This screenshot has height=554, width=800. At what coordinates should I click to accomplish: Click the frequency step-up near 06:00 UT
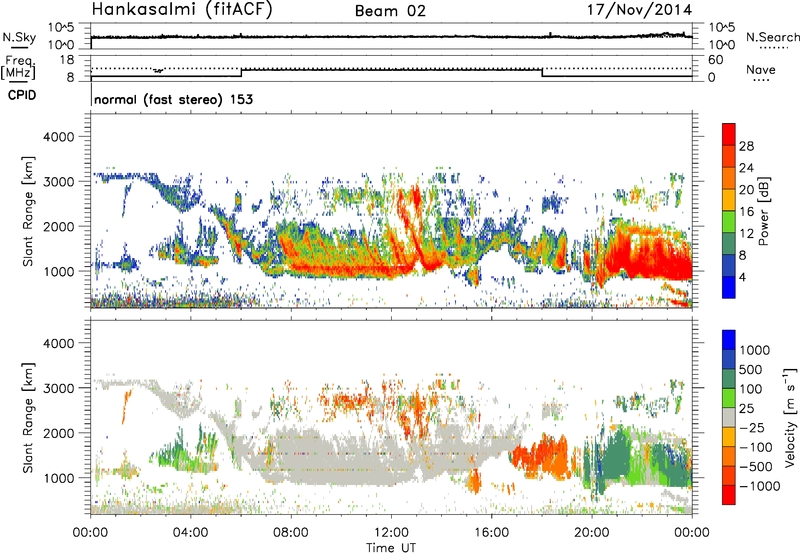pyautogui.click(x=241, y=73)
